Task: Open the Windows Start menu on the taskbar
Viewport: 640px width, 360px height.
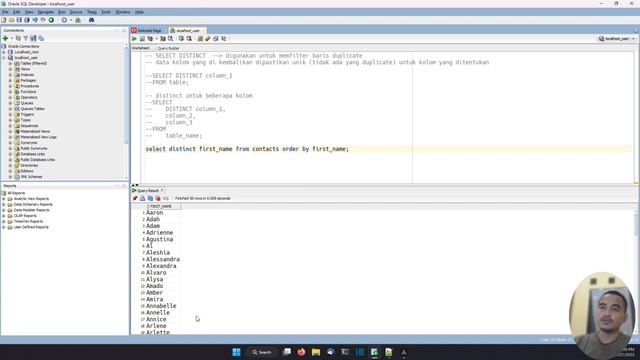Action: point(236,352)
